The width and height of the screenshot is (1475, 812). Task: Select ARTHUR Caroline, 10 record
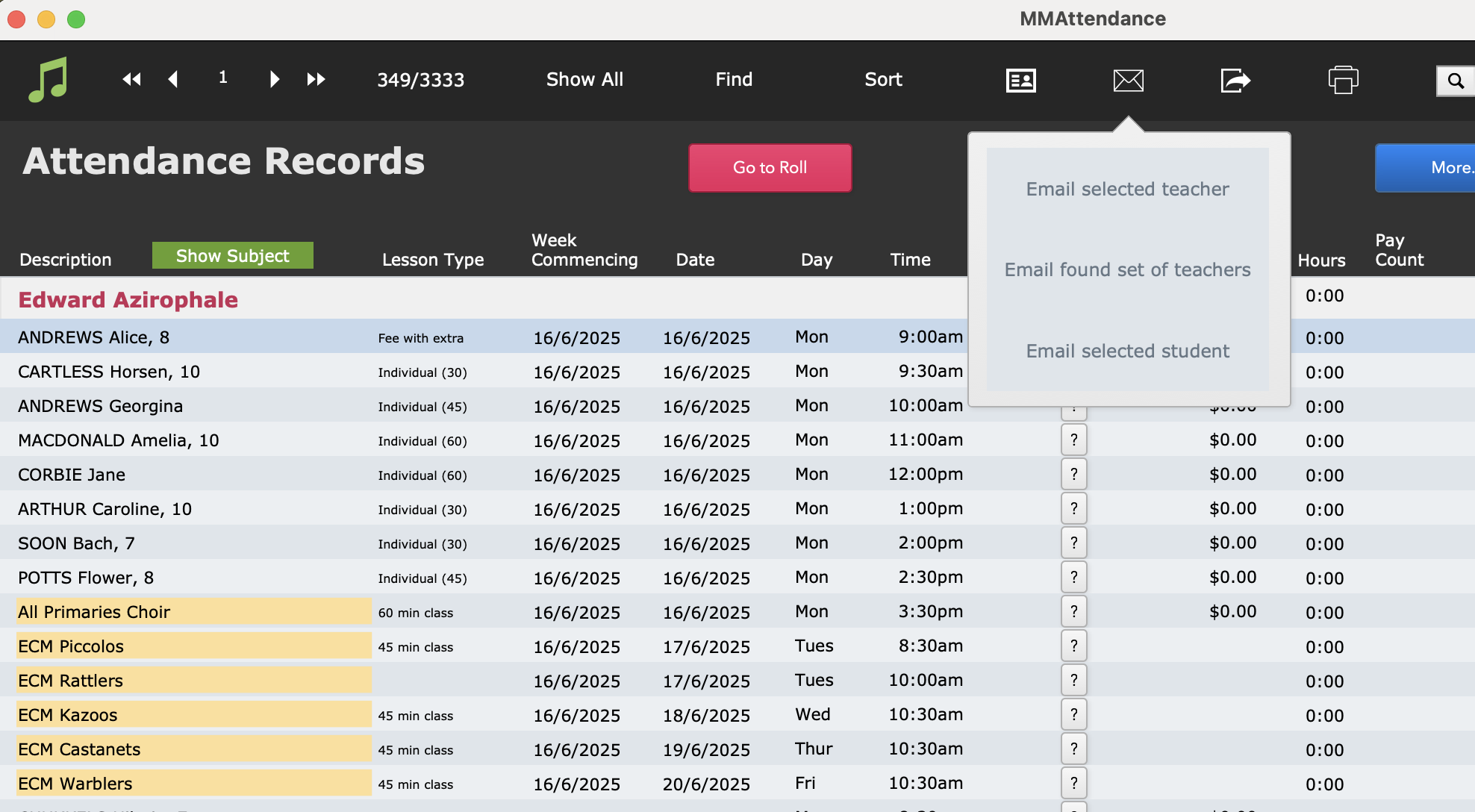[105, 509]
